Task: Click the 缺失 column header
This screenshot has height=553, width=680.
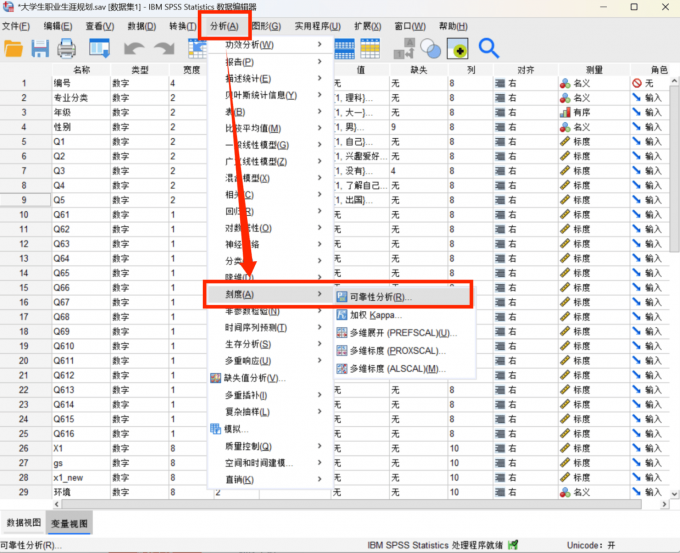Action: (419, 70)
